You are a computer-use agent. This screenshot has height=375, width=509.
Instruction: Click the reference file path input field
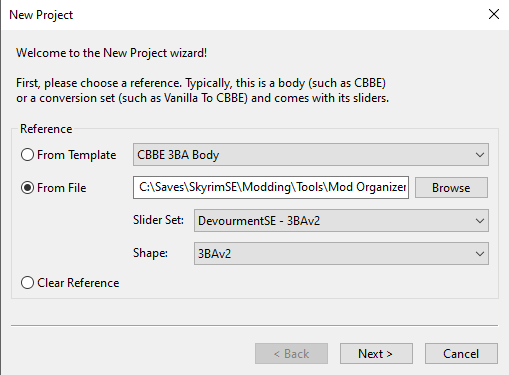tap(271, 187)
